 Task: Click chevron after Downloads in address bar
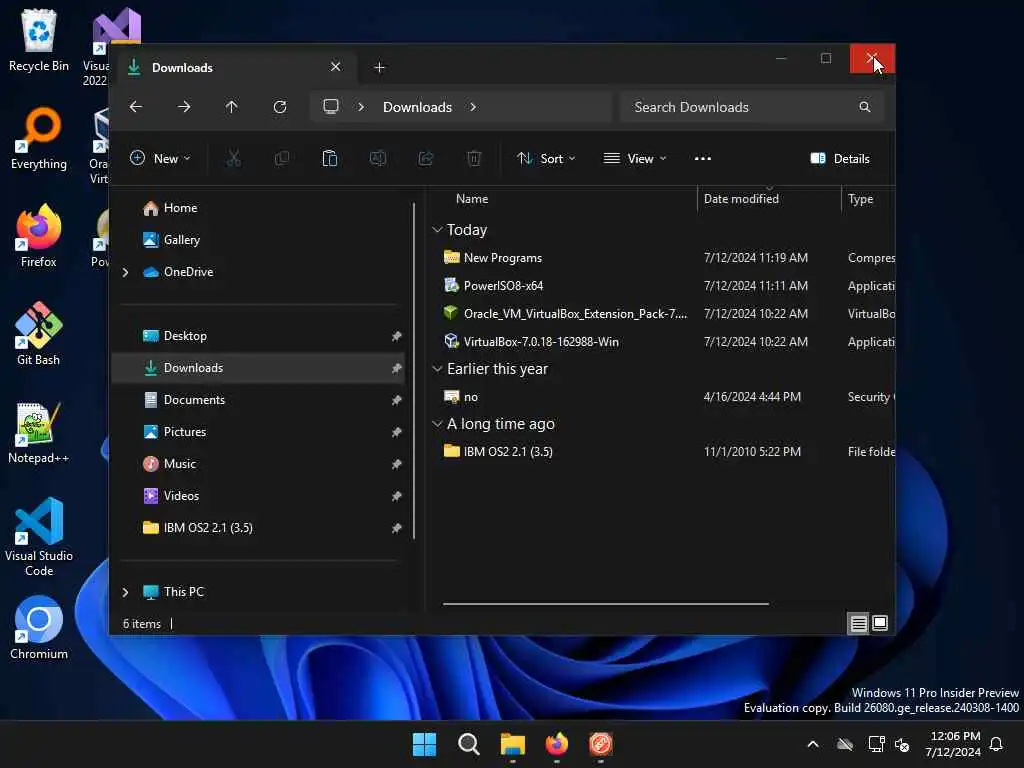tap(473, 106)
